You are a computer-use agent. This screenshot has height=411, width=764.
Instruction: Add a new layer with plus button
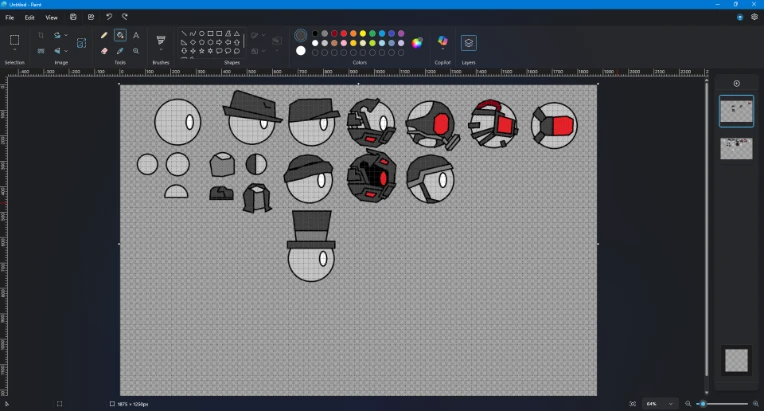pos(737,84)
